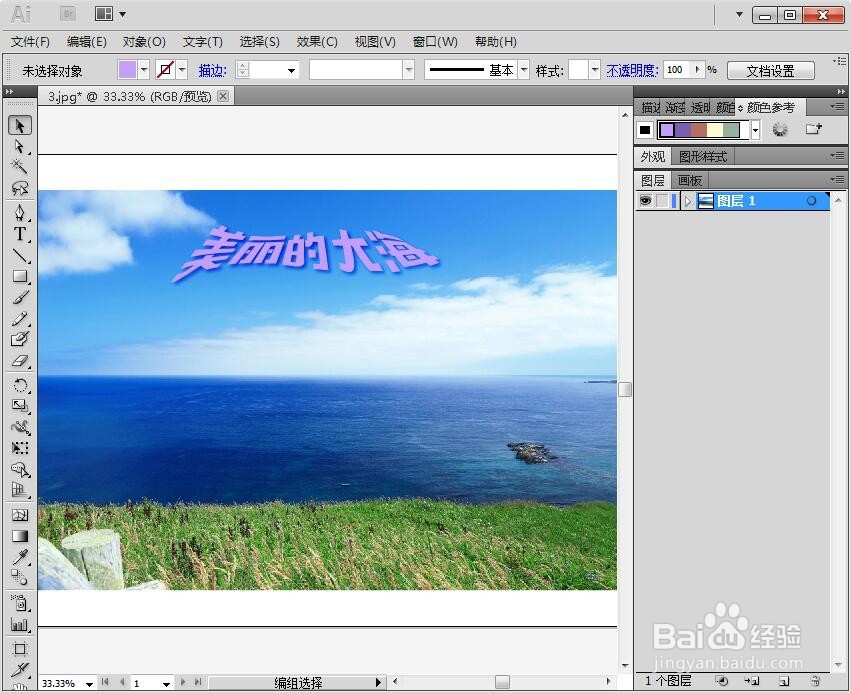Select the Artboard tool

click(x=20, y=649)
